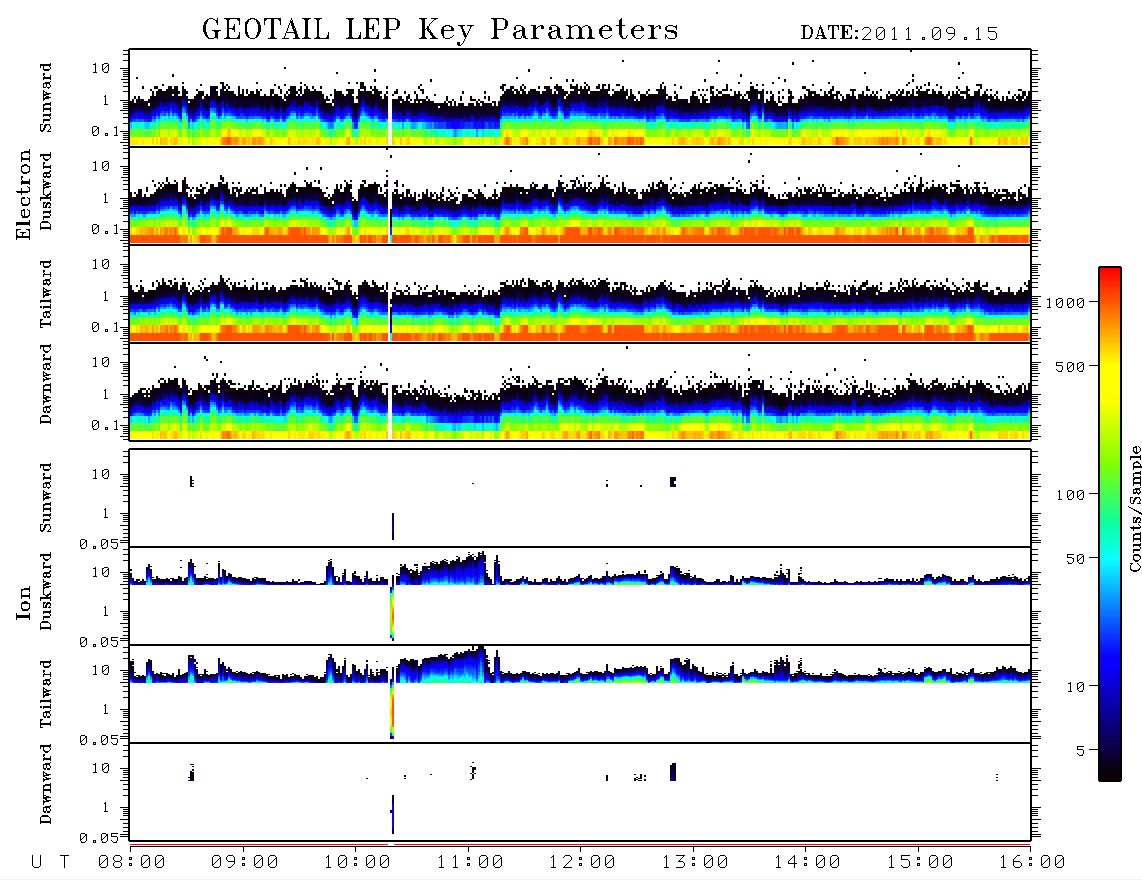Click the '0.05' tick of Ion Dawnward panel
This screenshot has height=880, width=1142.
(99, 838)
